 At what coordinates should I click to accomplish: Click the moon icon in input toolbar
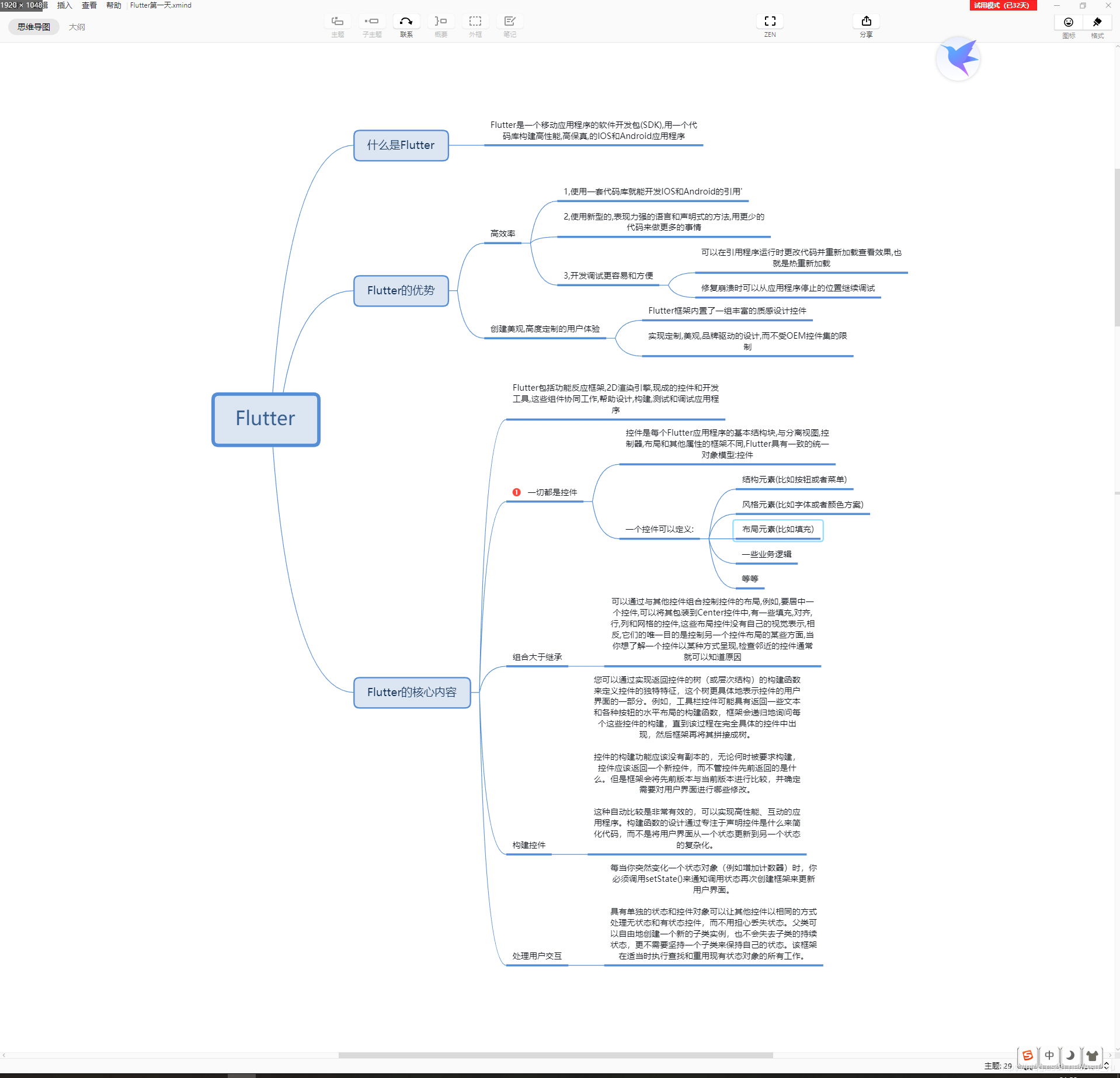tap(1070, 1055)
